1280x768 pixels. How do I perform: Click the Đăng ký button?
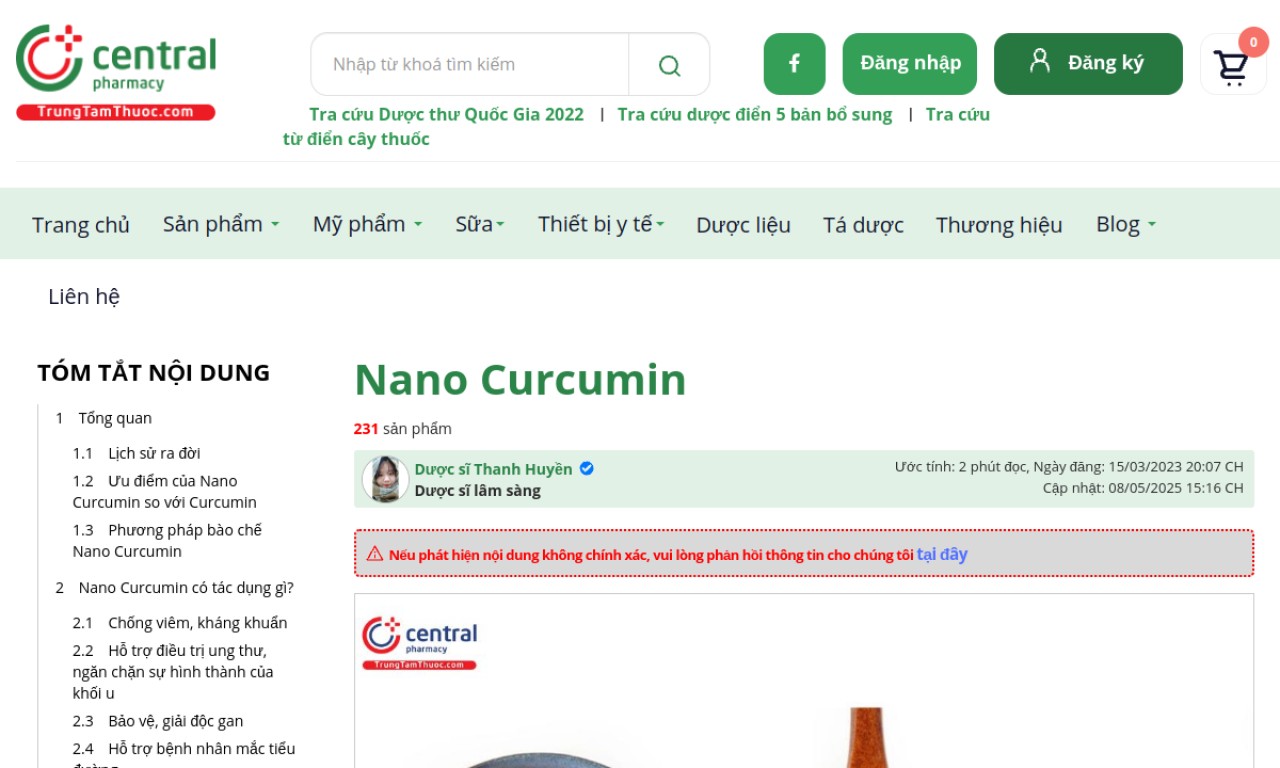pyautogui.click(x=1088, y=64)
